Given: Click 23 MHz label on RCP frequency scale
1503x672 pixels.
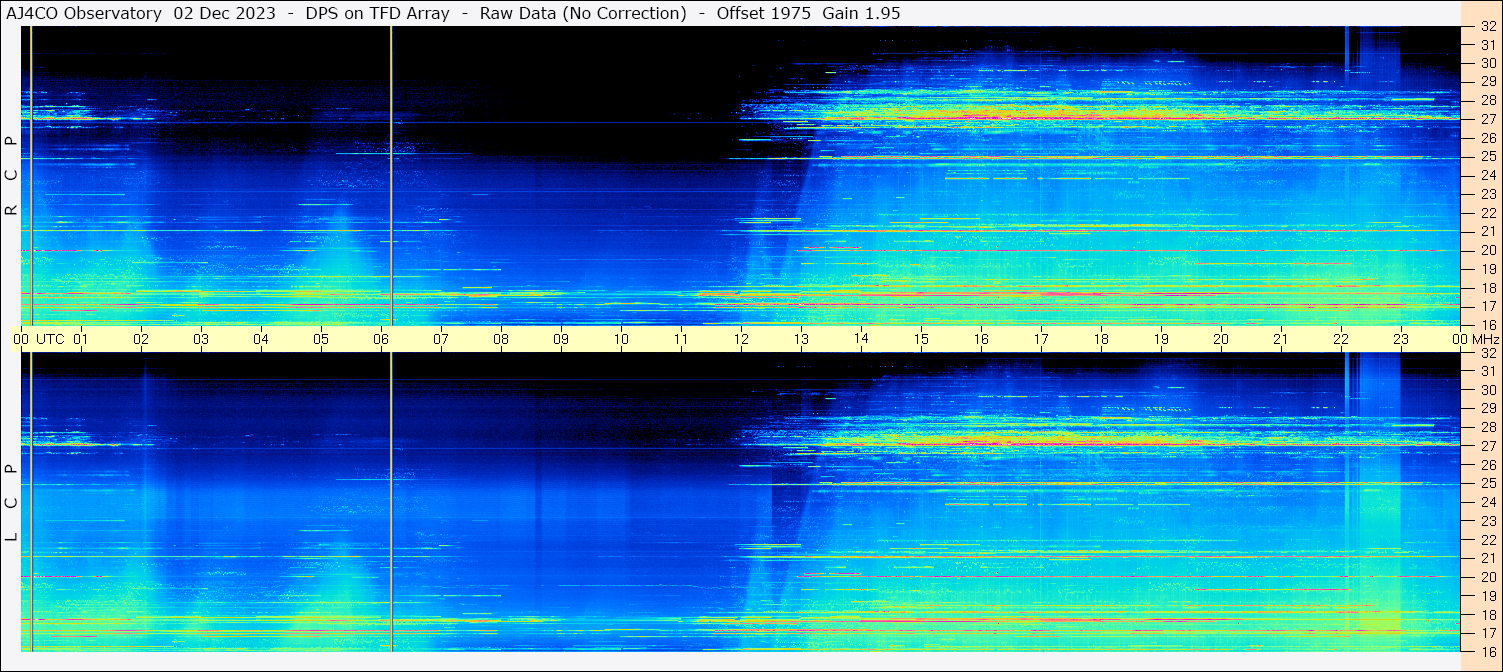Looking at the screenshot, I should point(1487,194).
